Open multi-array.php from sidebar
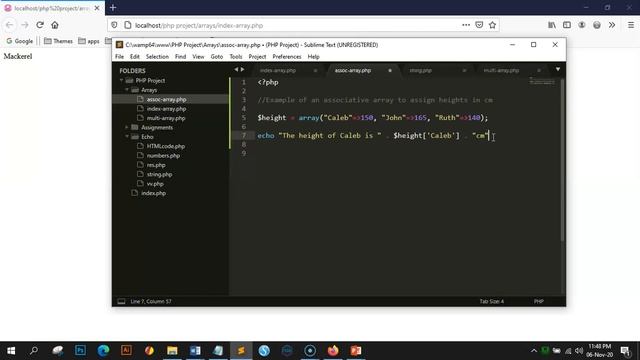This screenshot has height=360, width=640. [166, 118]
